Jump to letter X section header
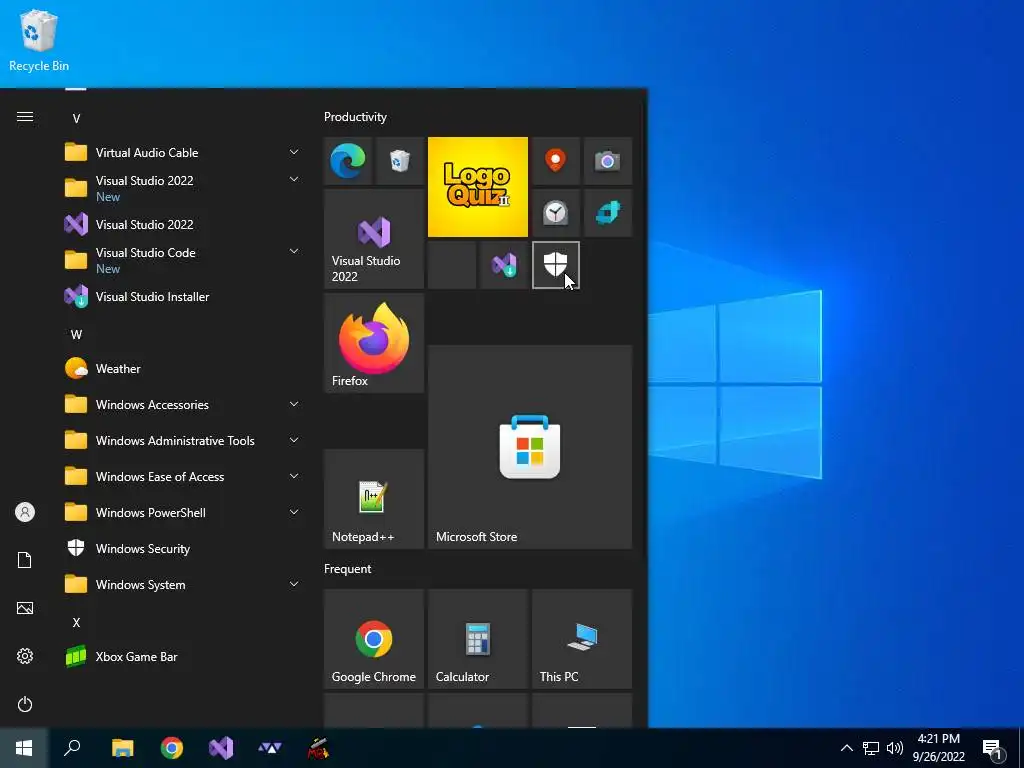The image size is (1024, 768). pyautogui.click(x=76, y=622)
